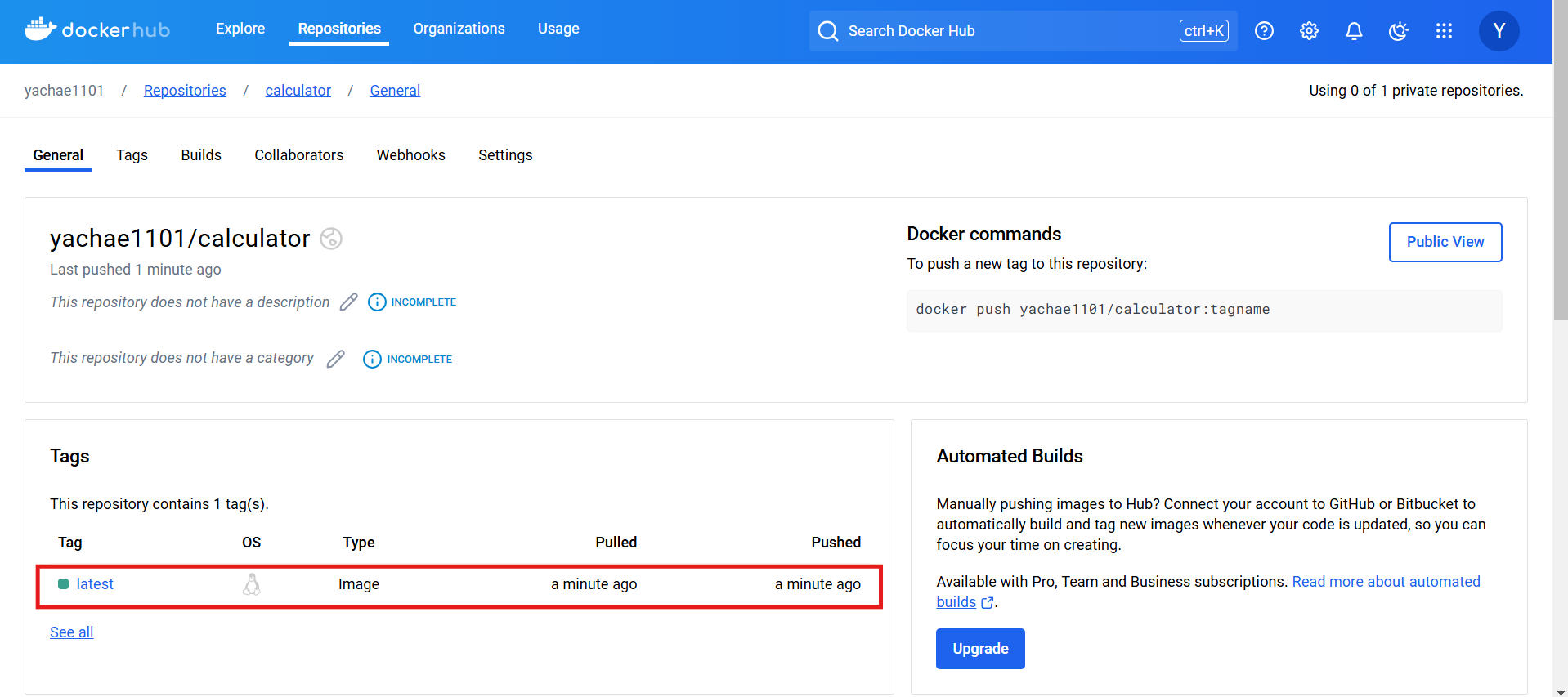Open the Usage nav item
The image size is (1568, 697).
[x=558, y=29]
